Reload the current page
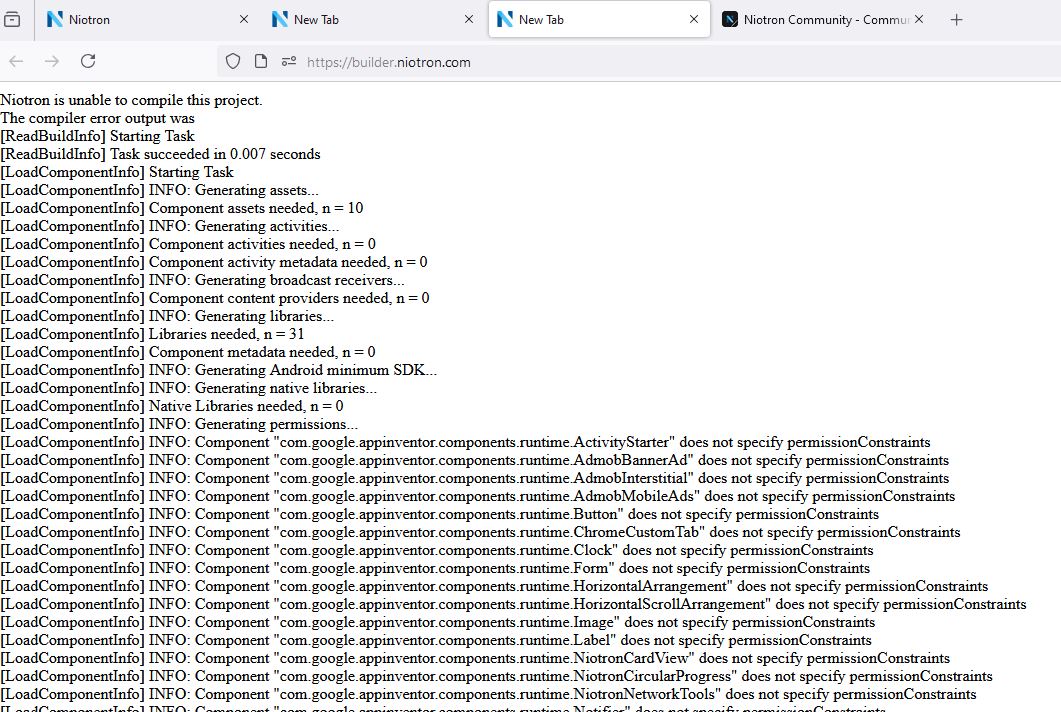 (x=88, y=62)
